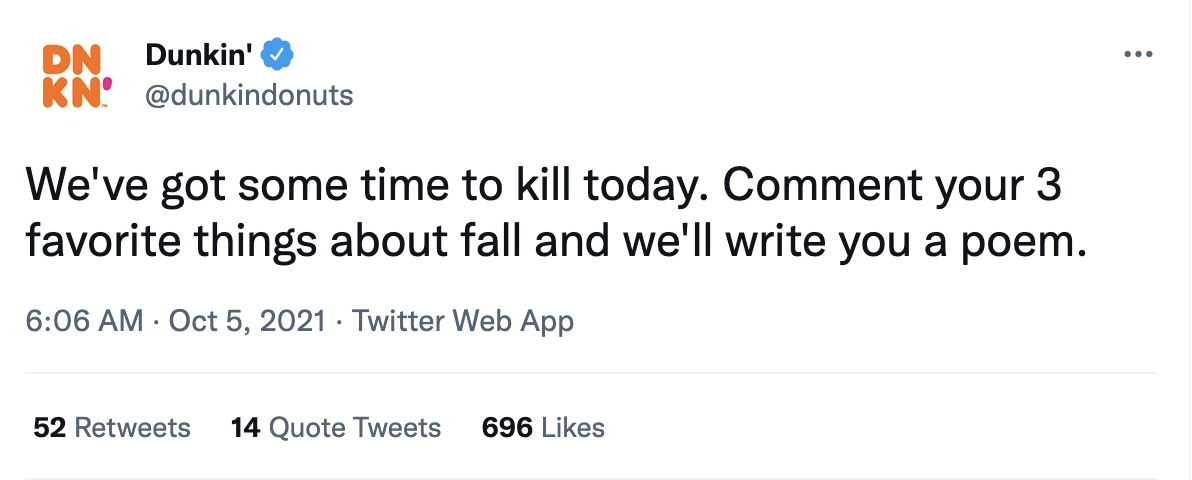Click the tweet's second line about a poem

click(555, 243)
